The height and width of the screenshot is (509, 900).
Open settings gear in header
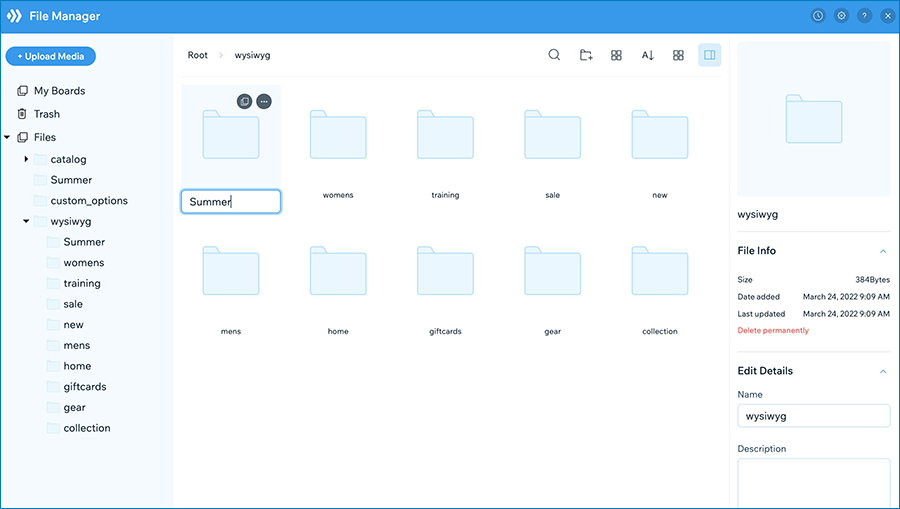pos(841,16)
